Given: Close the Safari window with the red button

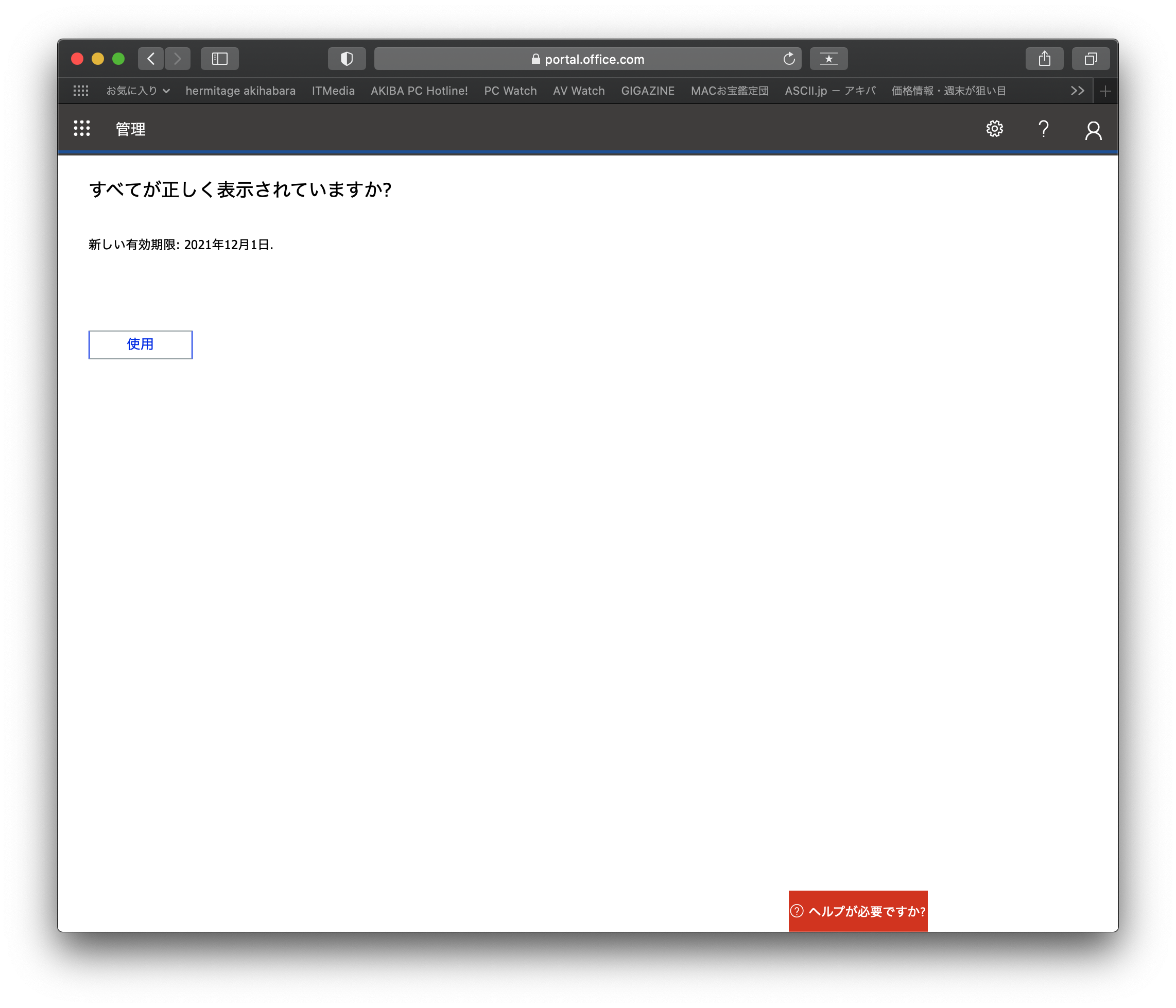Looking at the screenshot, I should 77,59.
